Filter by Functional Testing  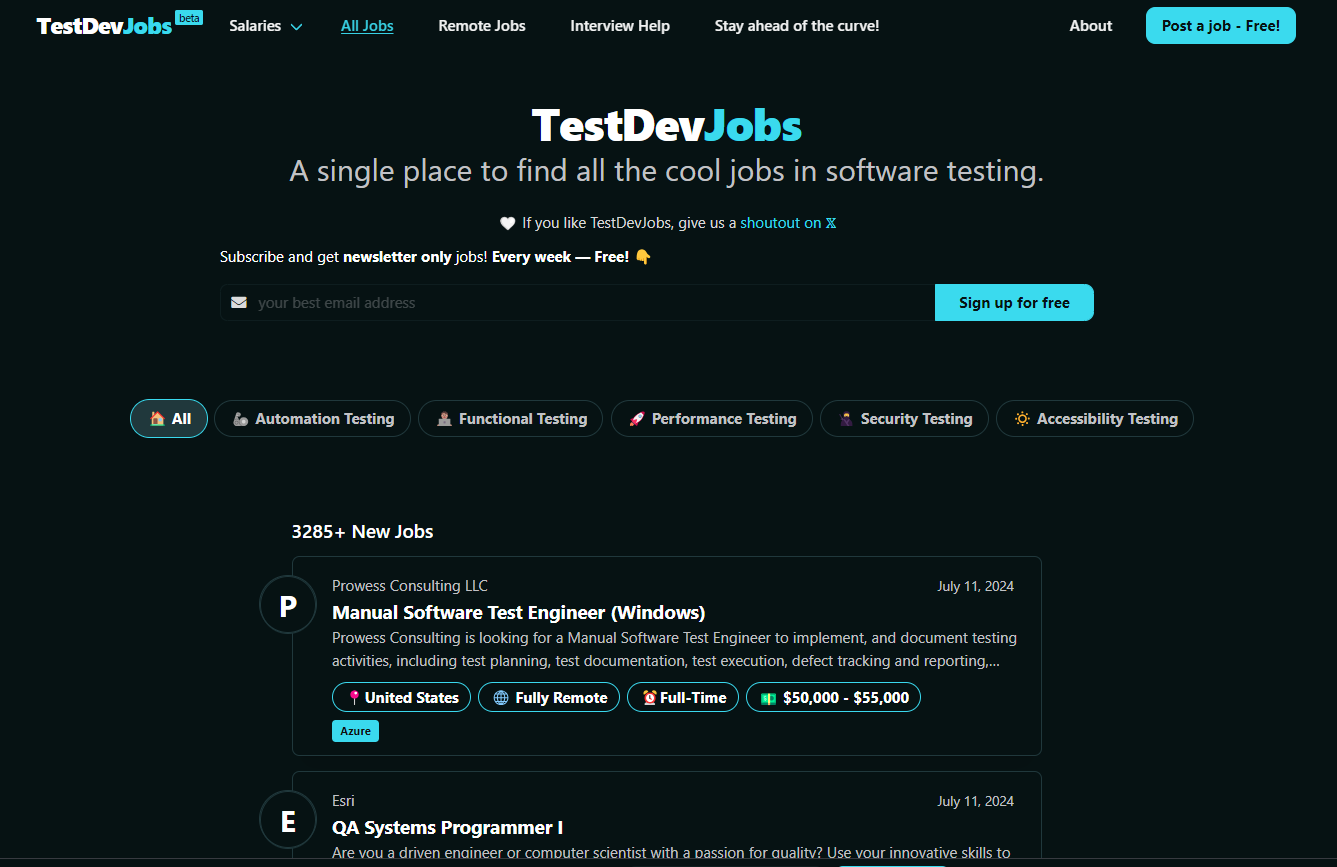coord(510,419)
